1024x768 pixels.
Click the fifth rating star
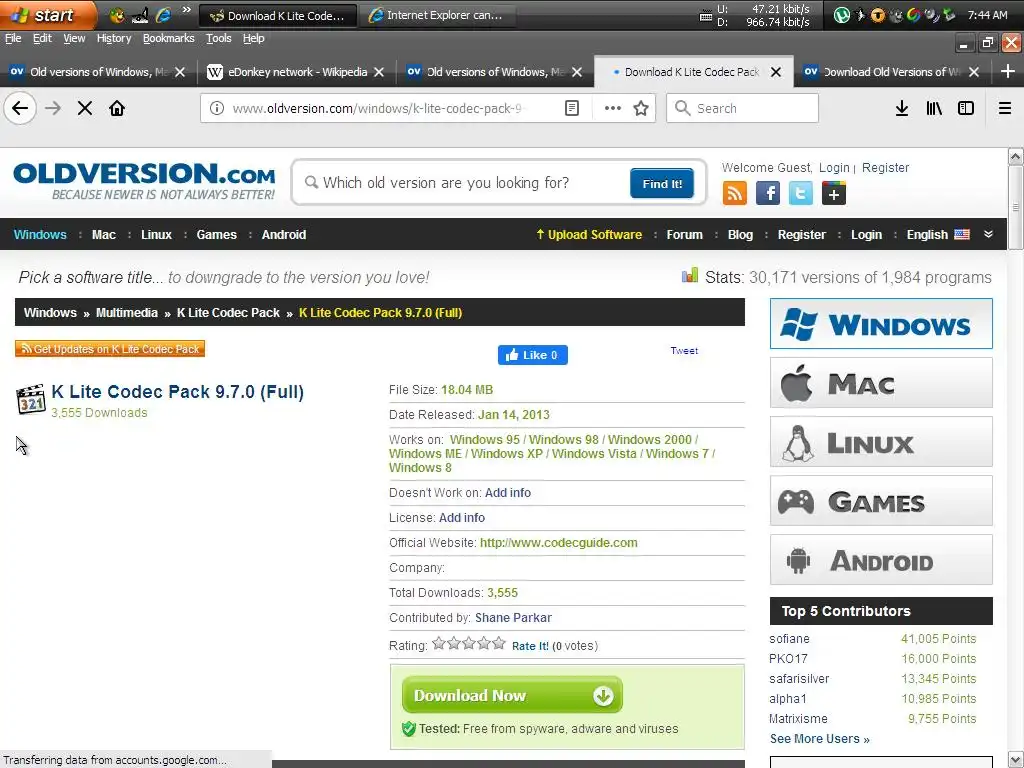pos(499,643)
